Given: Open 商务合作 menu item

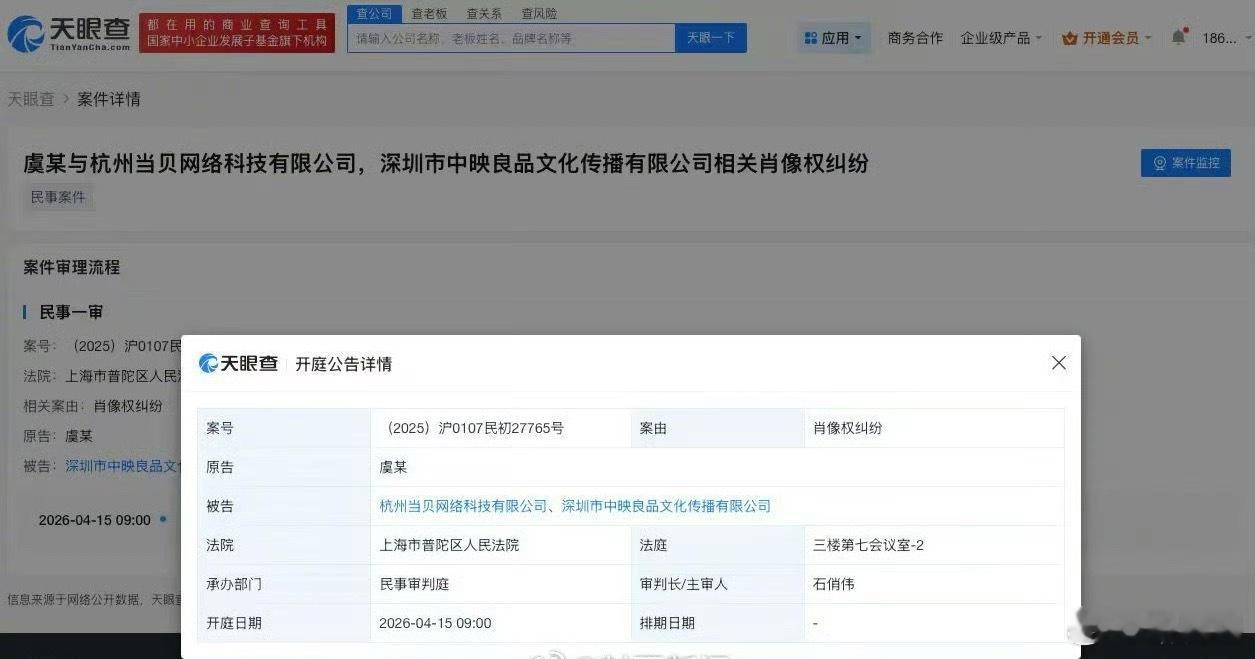Looking at the screenshot, I should 915,38.
